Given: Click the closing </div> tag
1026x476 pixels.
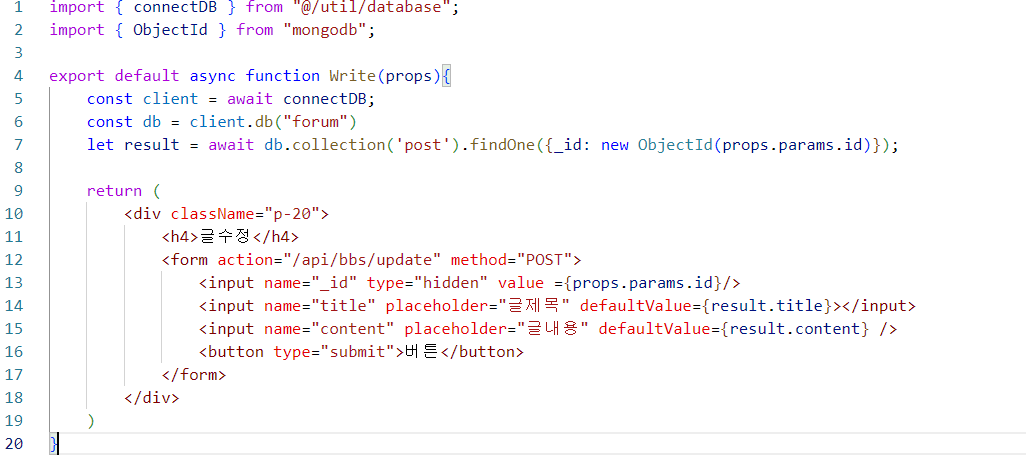Looking at the screenshot, I should pos(152,398).
